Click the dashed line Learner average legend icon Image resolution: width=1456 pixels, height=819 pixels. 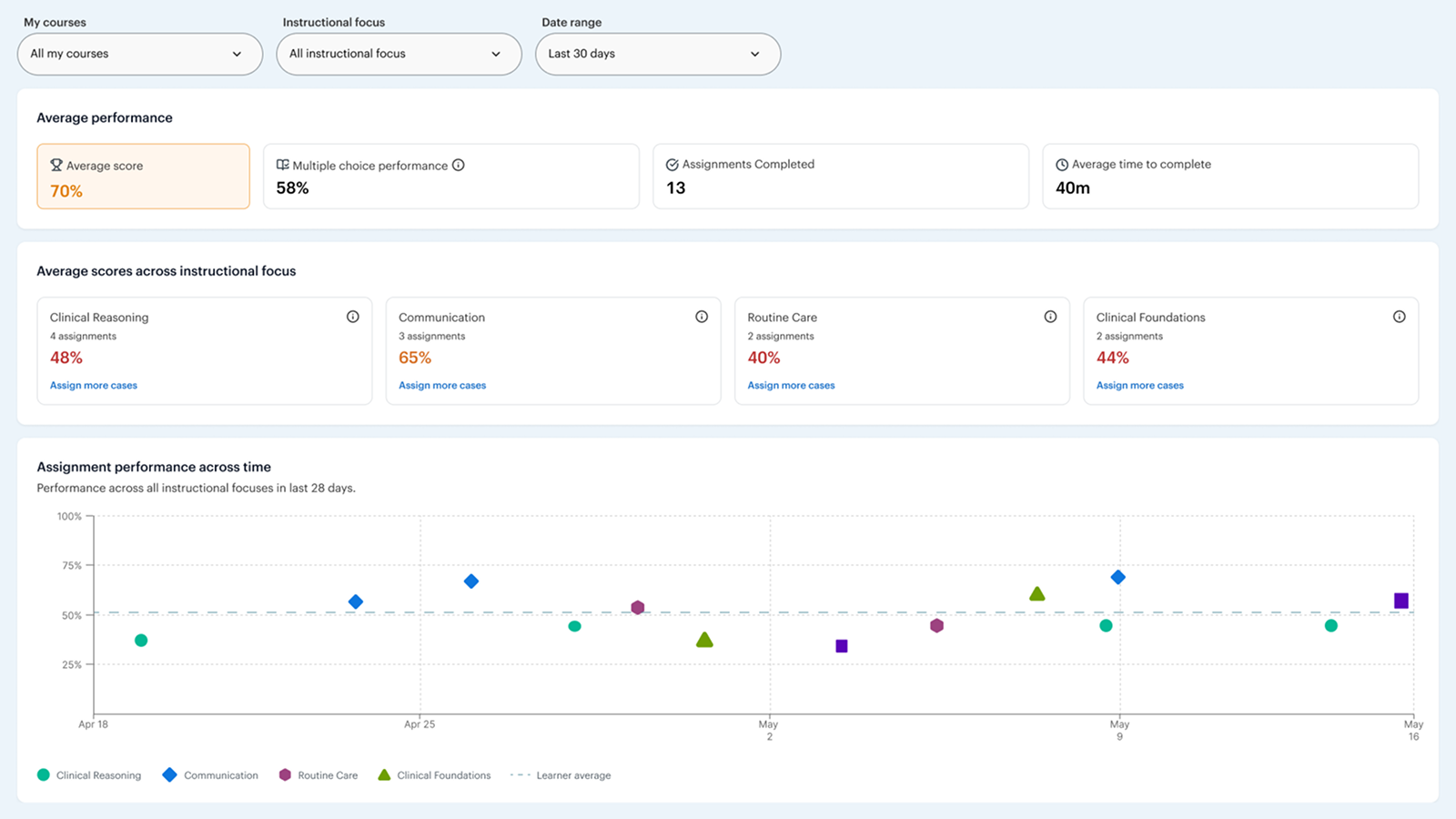coord(520,775)
